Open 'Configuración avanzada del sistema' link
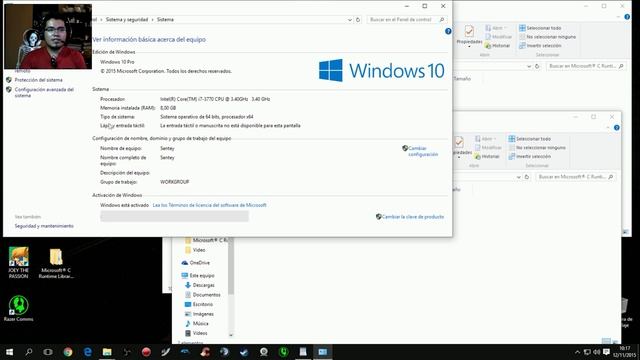This screenshot has width=640, height=360. (x=44, y=92)
